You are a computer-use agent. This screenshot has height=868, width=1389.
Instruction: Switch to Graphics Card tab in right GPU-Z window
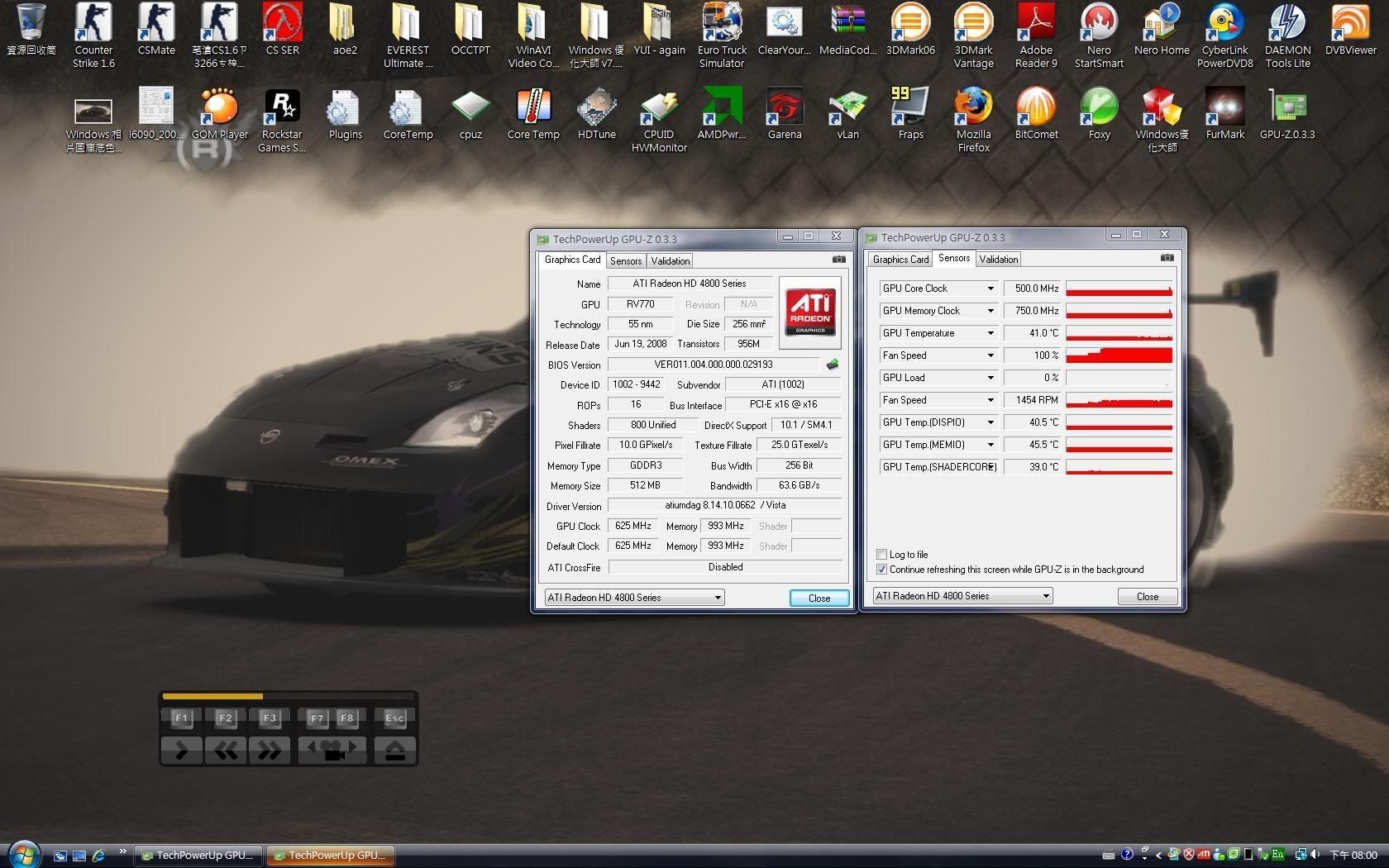pyautogui.click(x=900, y=260)
